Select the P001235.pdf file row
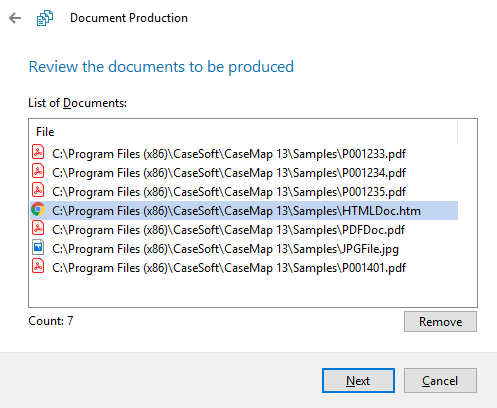The image size is (497, 408). tap(244, 192)
